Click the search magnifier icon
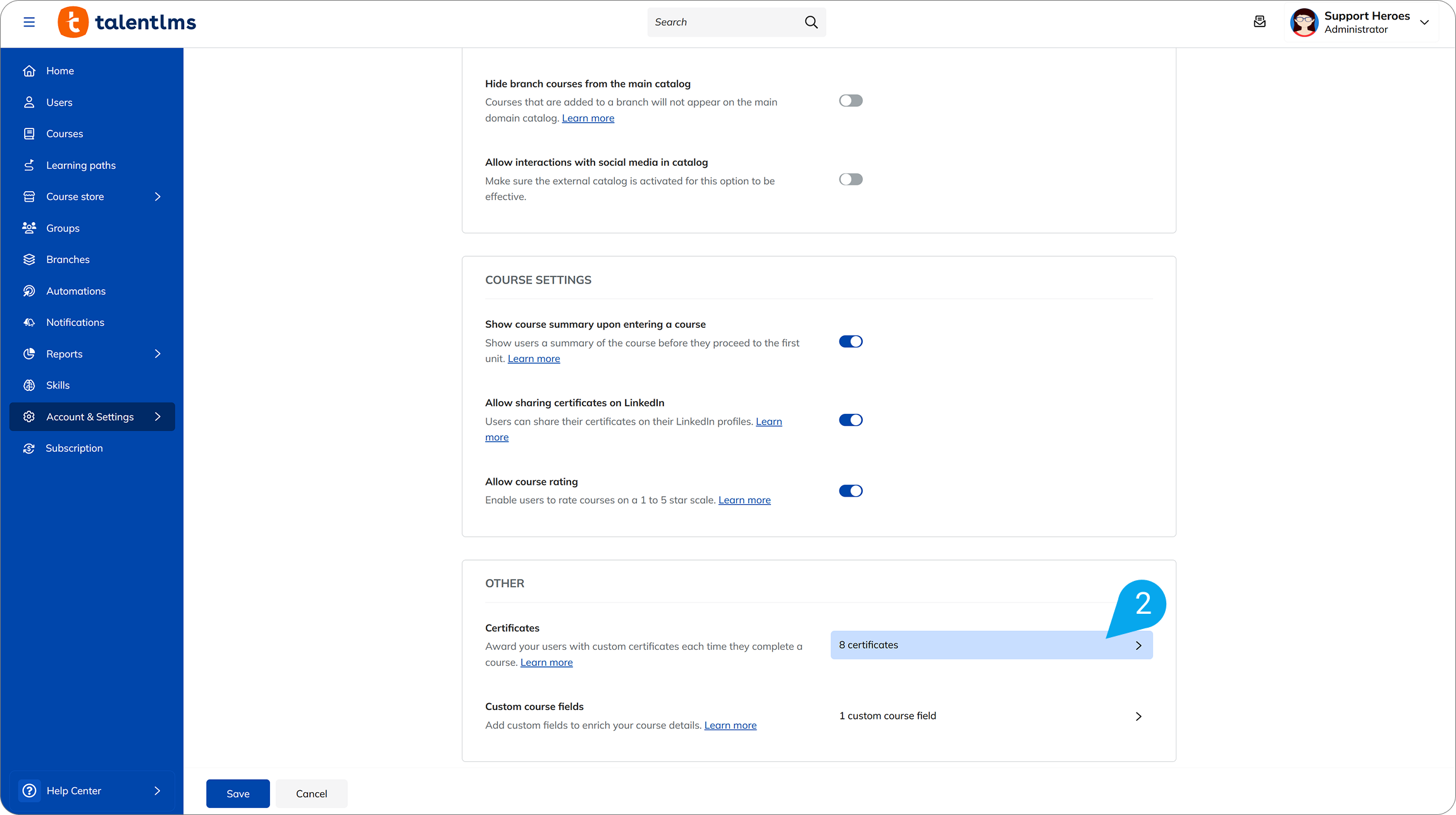This screenshot has height=815, width=1456. click(811, 22)
